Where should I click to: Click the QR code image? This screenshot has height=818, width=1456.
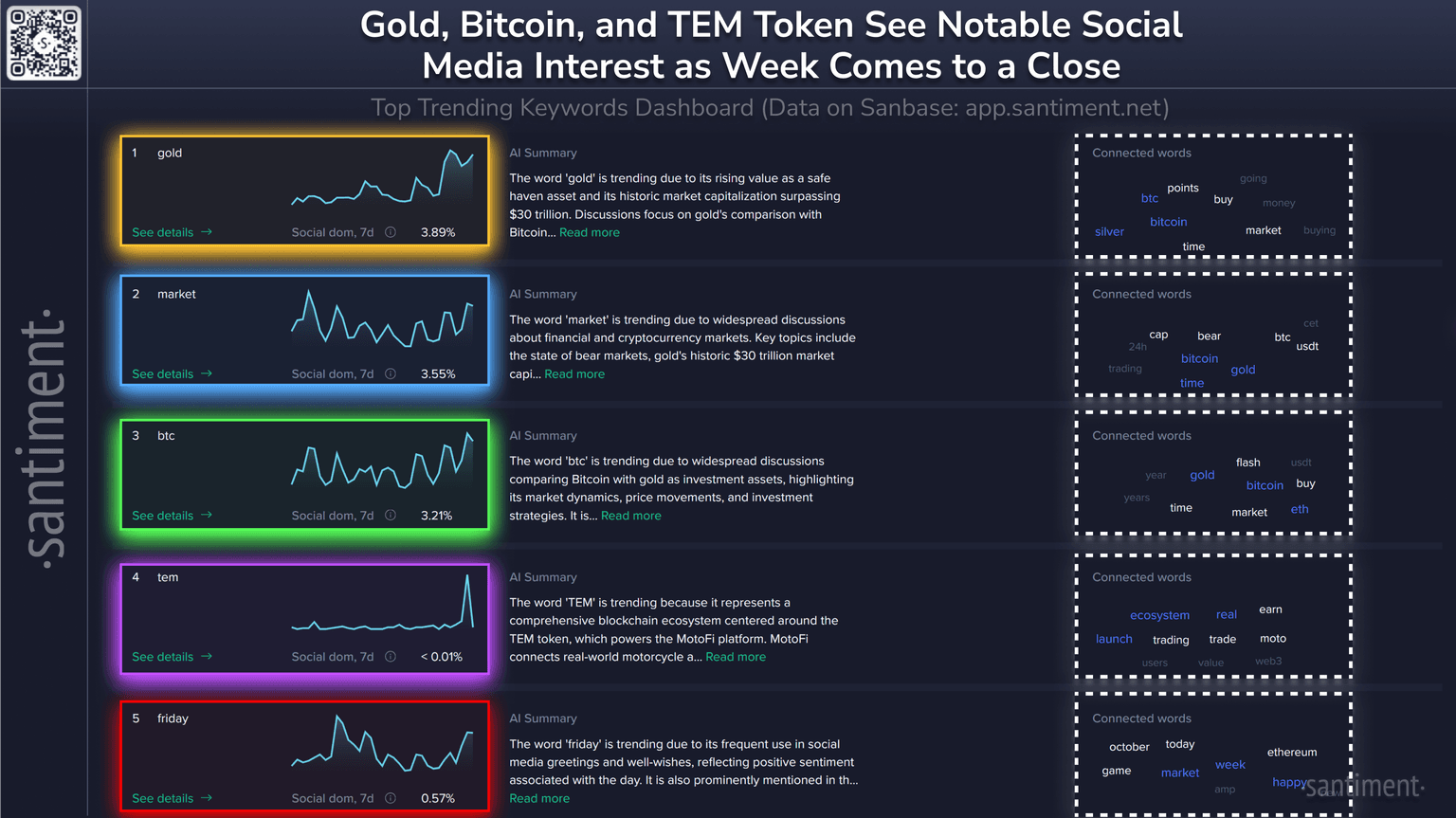click(x=45, y=44)
